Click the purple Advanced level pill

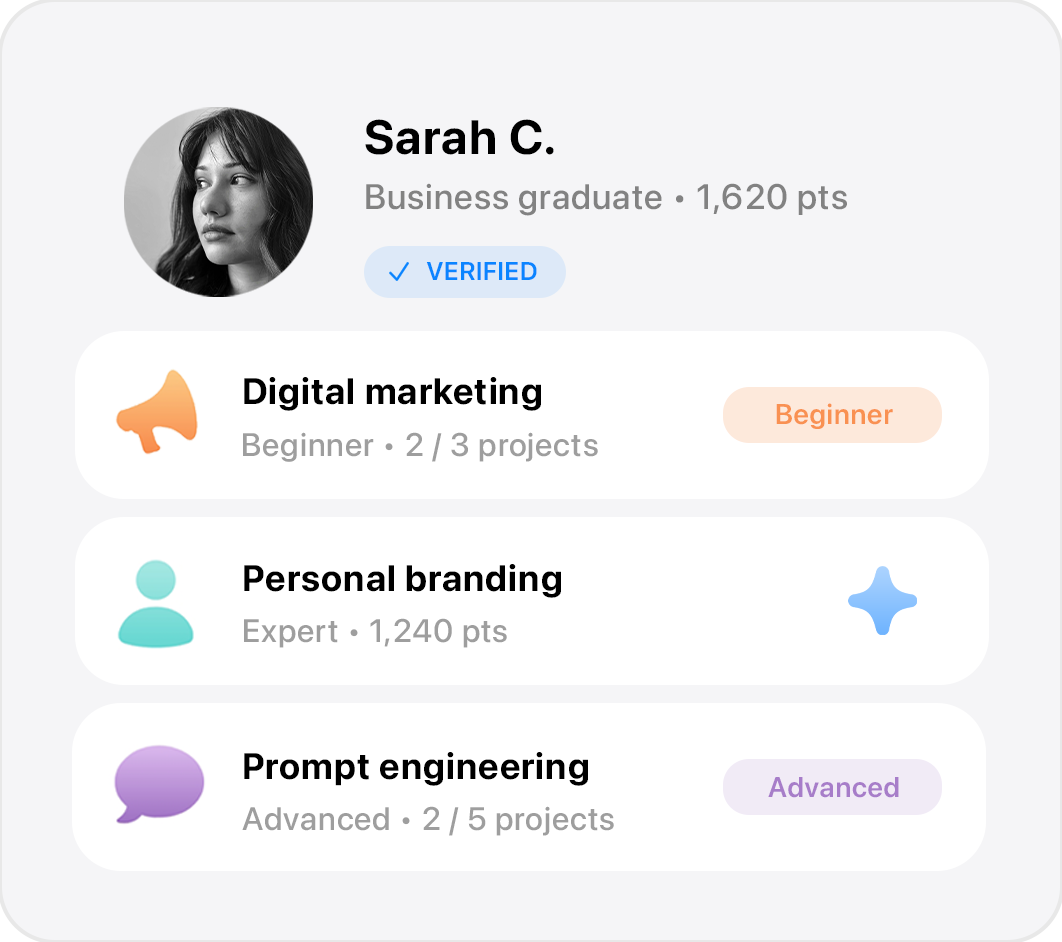pos(832,787)
